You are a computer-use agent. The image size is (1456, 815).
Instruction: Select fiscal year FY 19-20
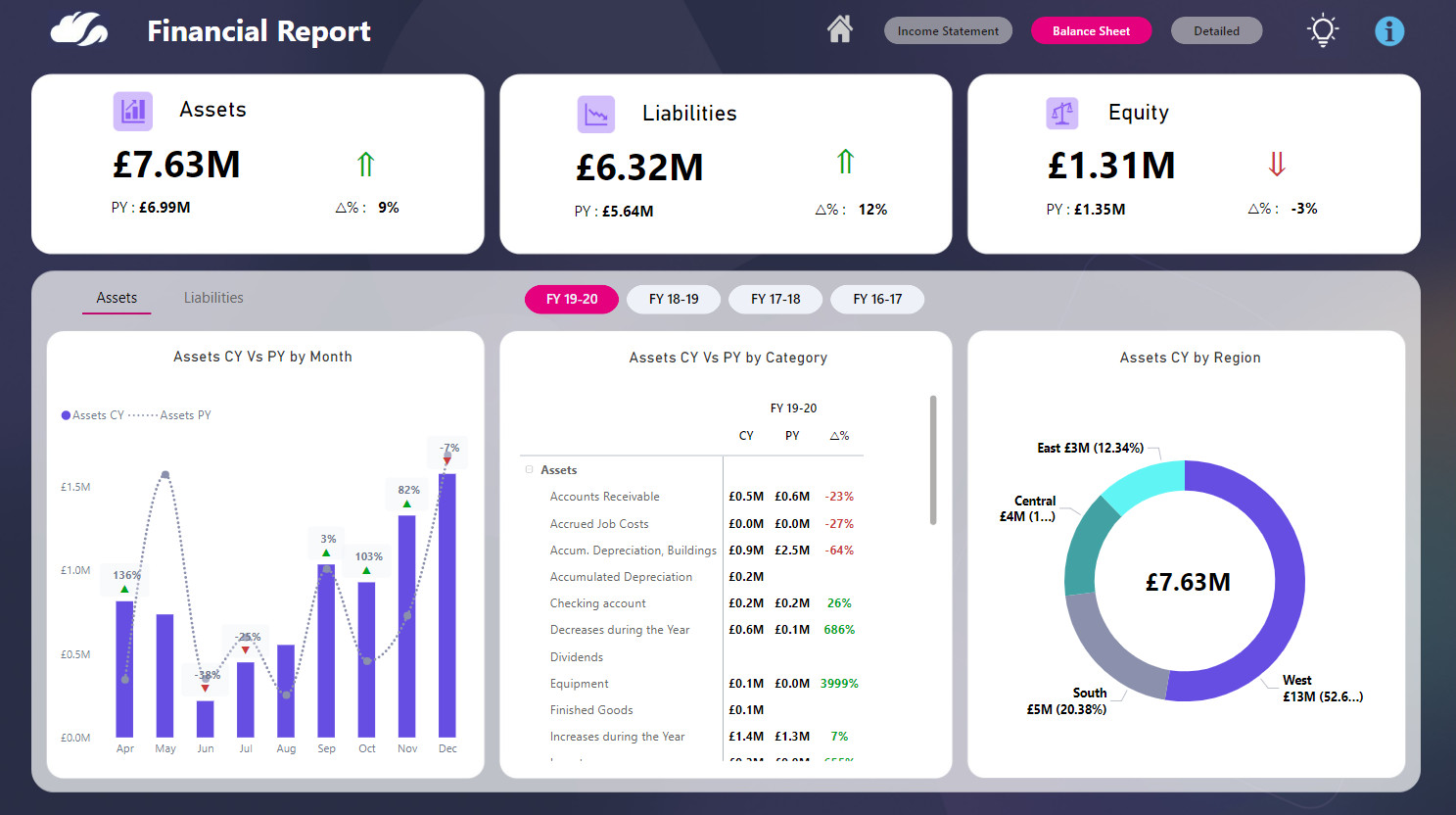(x=572, y=299)
